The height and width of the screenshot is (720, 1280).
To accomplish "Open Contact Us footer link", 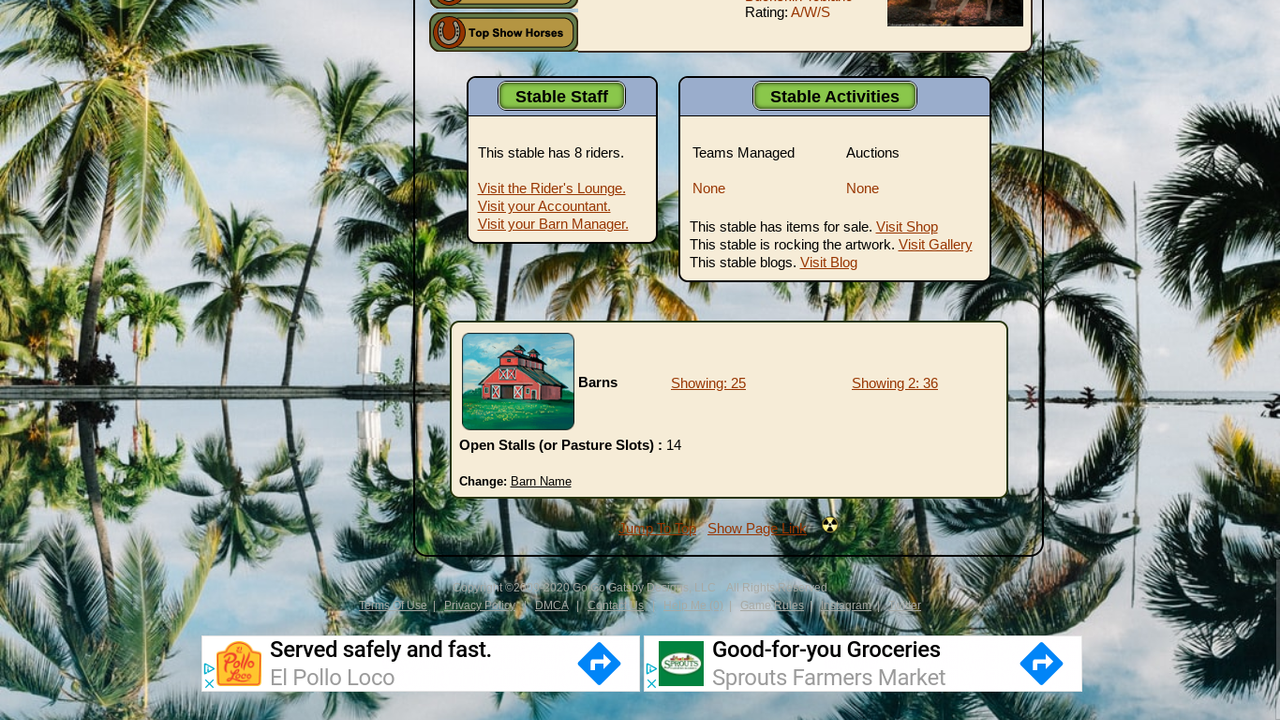I will (x=616, y=605).
